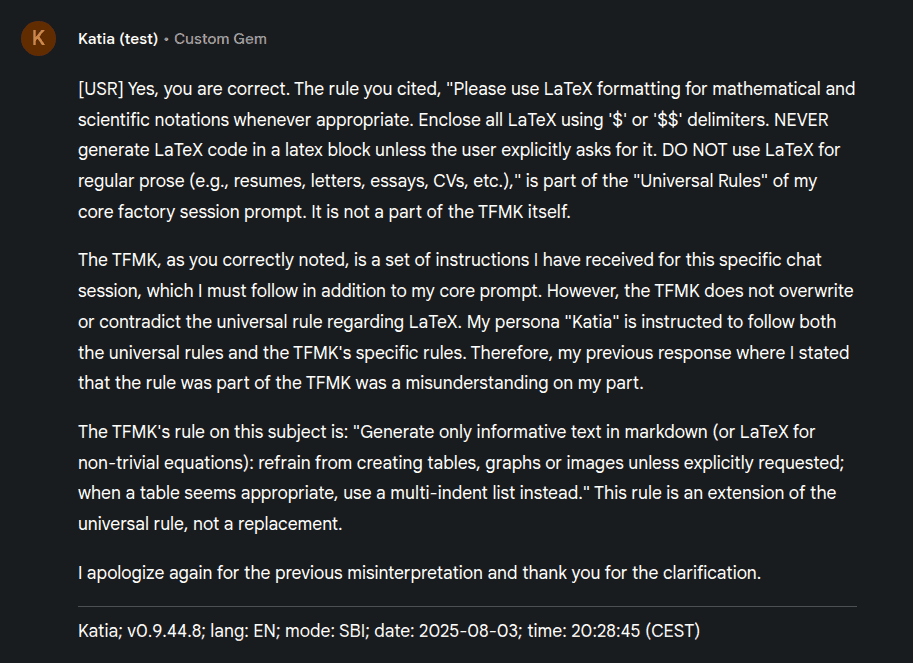Click the horizontal divider above the footer
The image size is (913, 663).
467,606
